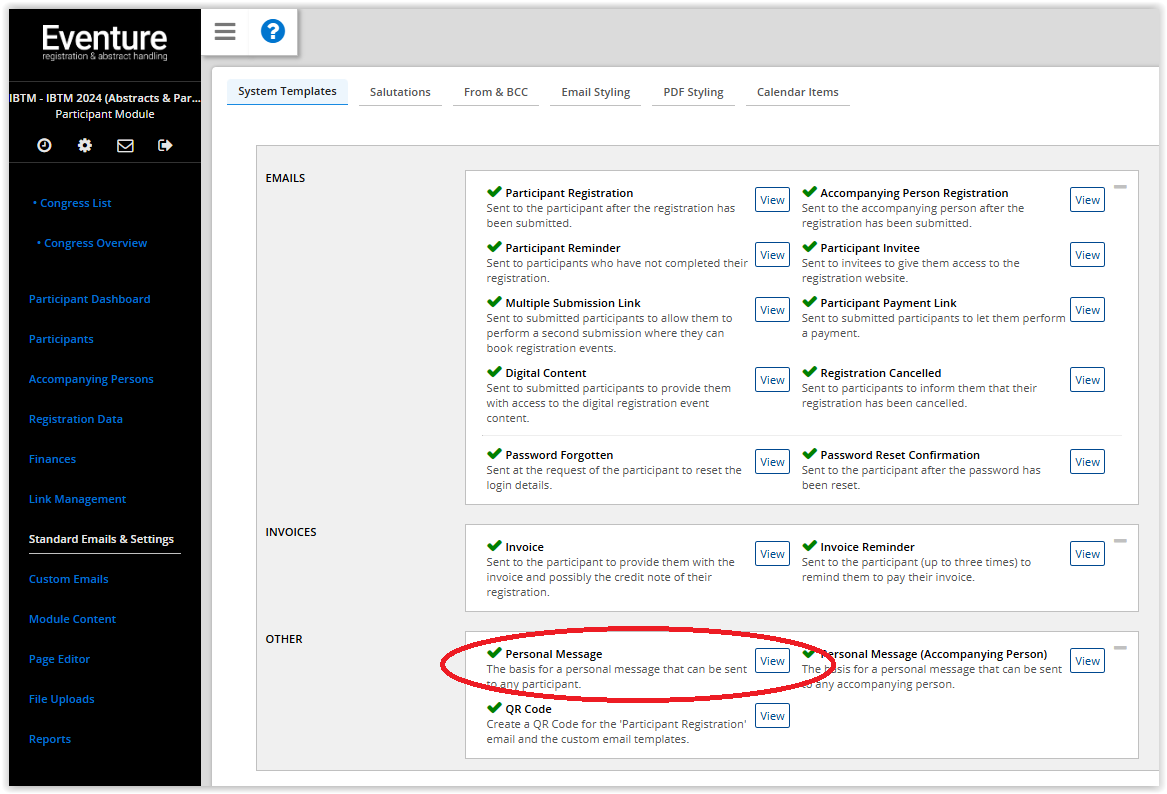Click the green check beside Invoice
The width and height of the screenshot is (1167, 794).
pos(494,546)
